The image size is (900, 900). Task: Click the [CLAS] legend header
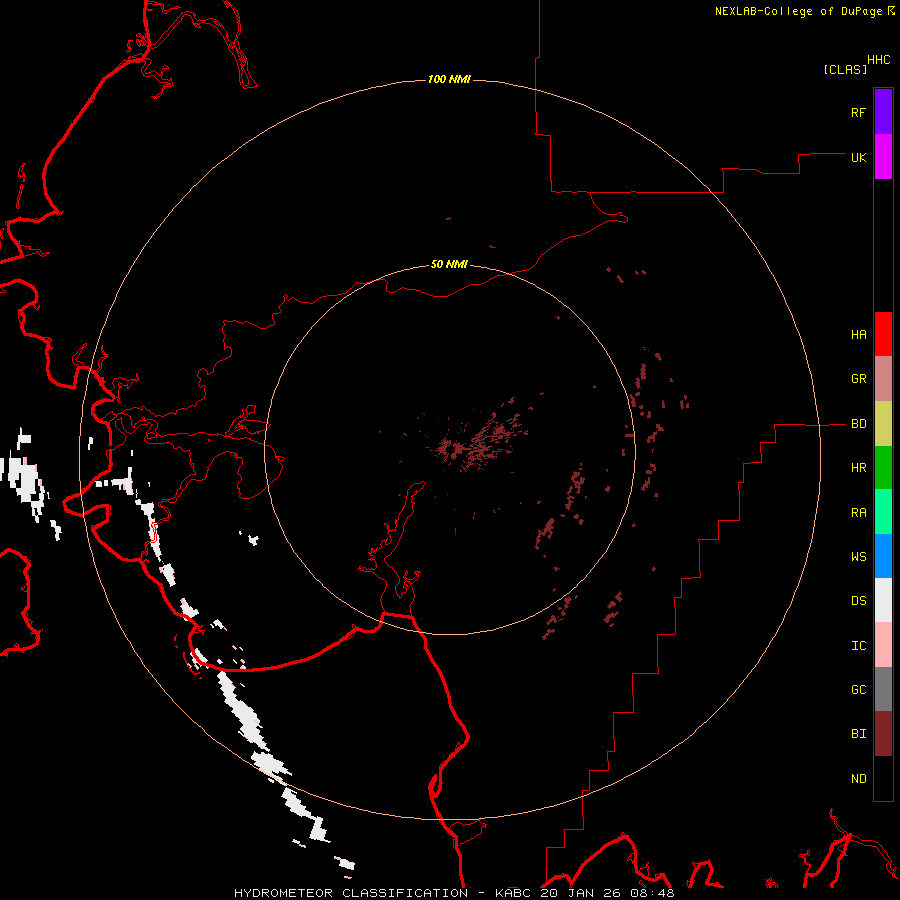(845, 69)
